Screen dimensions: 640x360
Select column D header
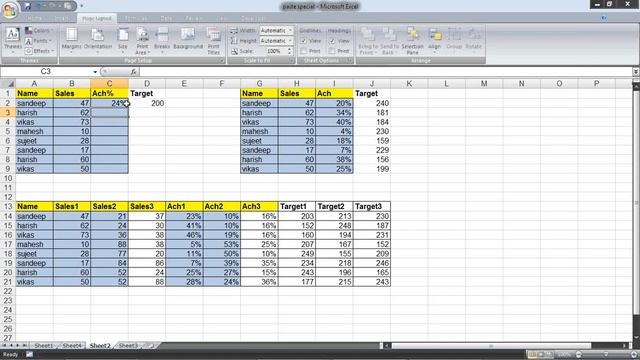(x=147, y=84)
